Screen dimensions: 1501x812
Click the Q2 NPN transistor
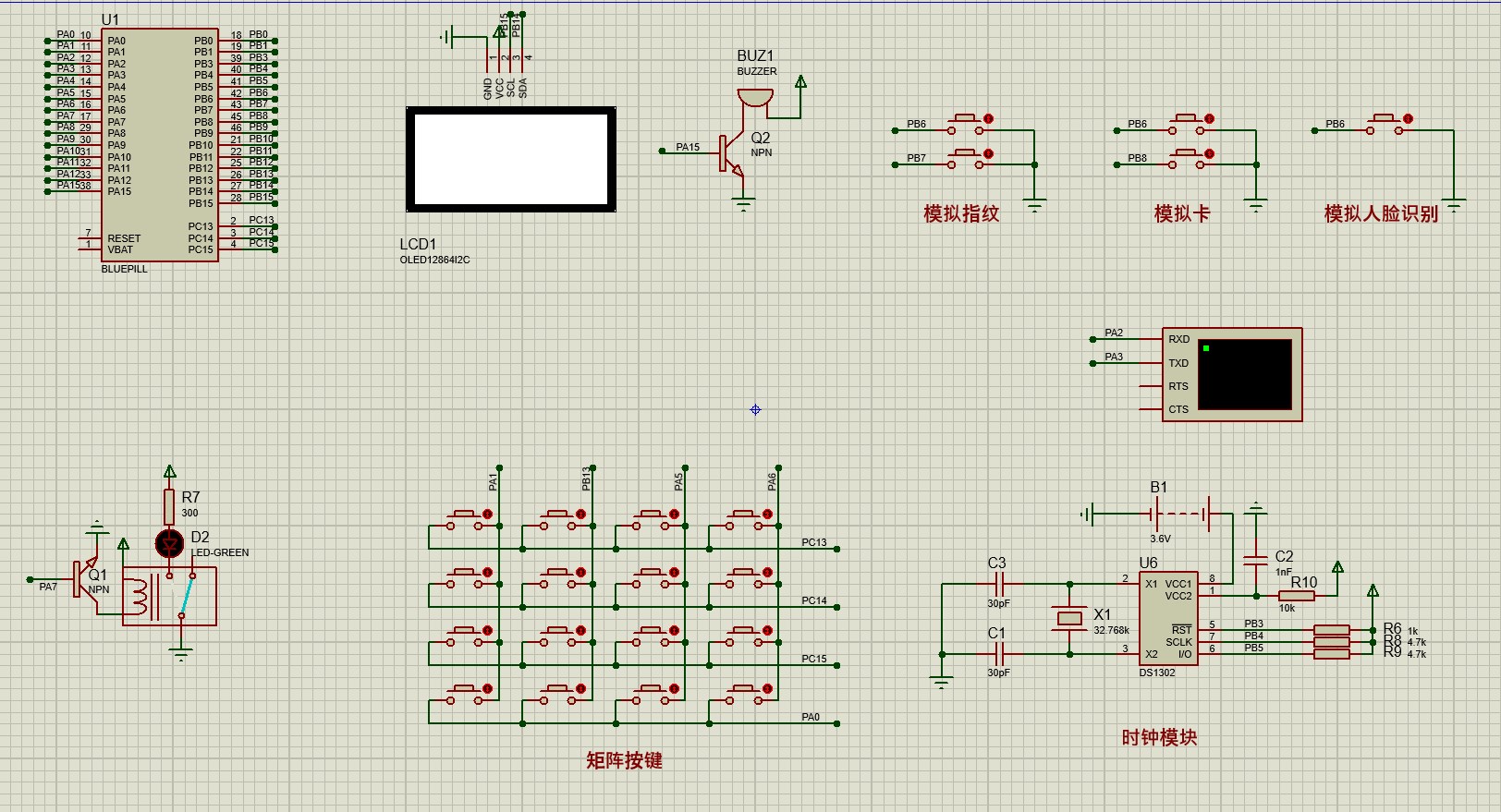(x=732, y=153)
